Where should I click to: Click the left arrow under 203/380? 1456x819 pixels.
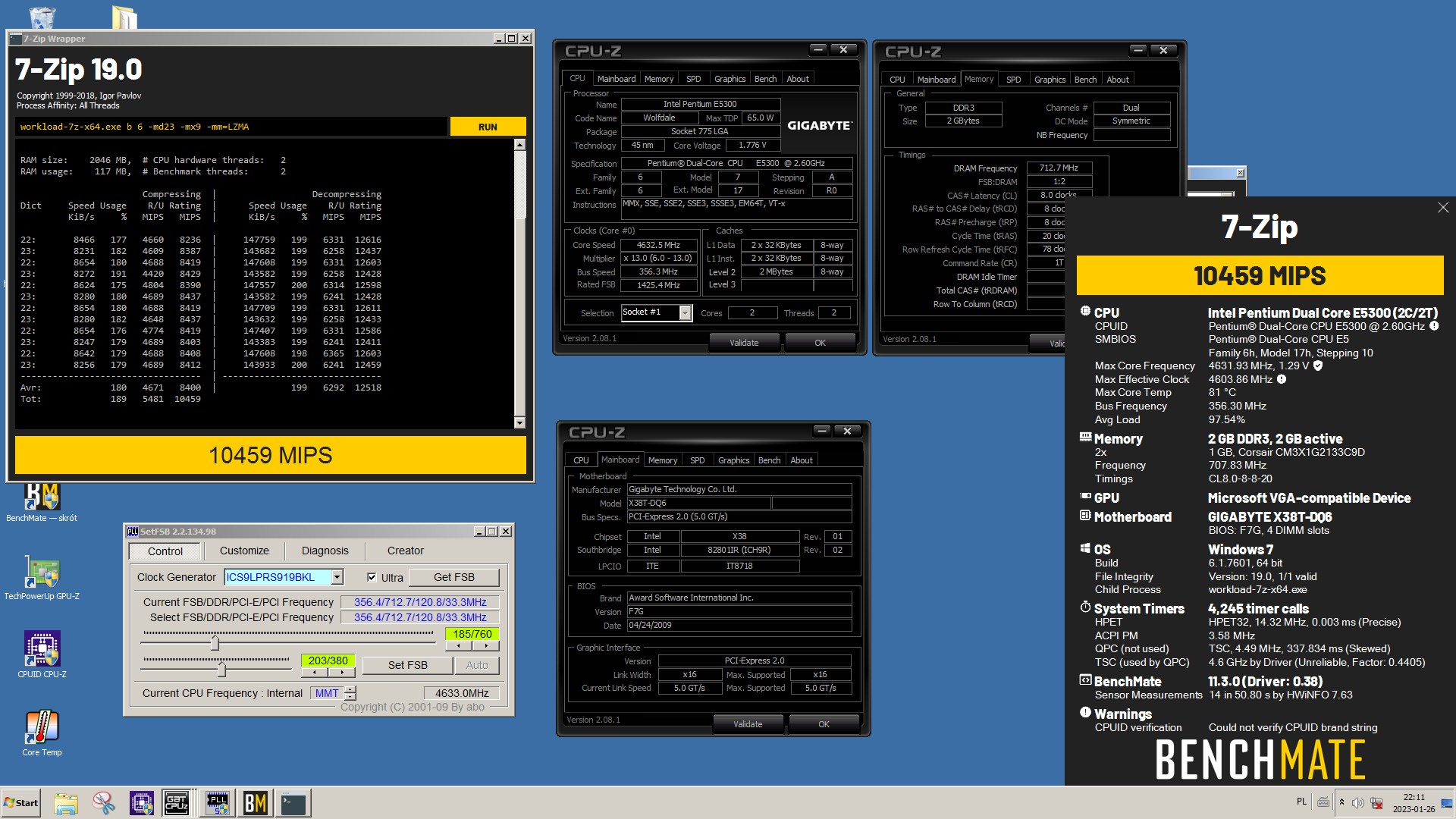click(315, 673)
